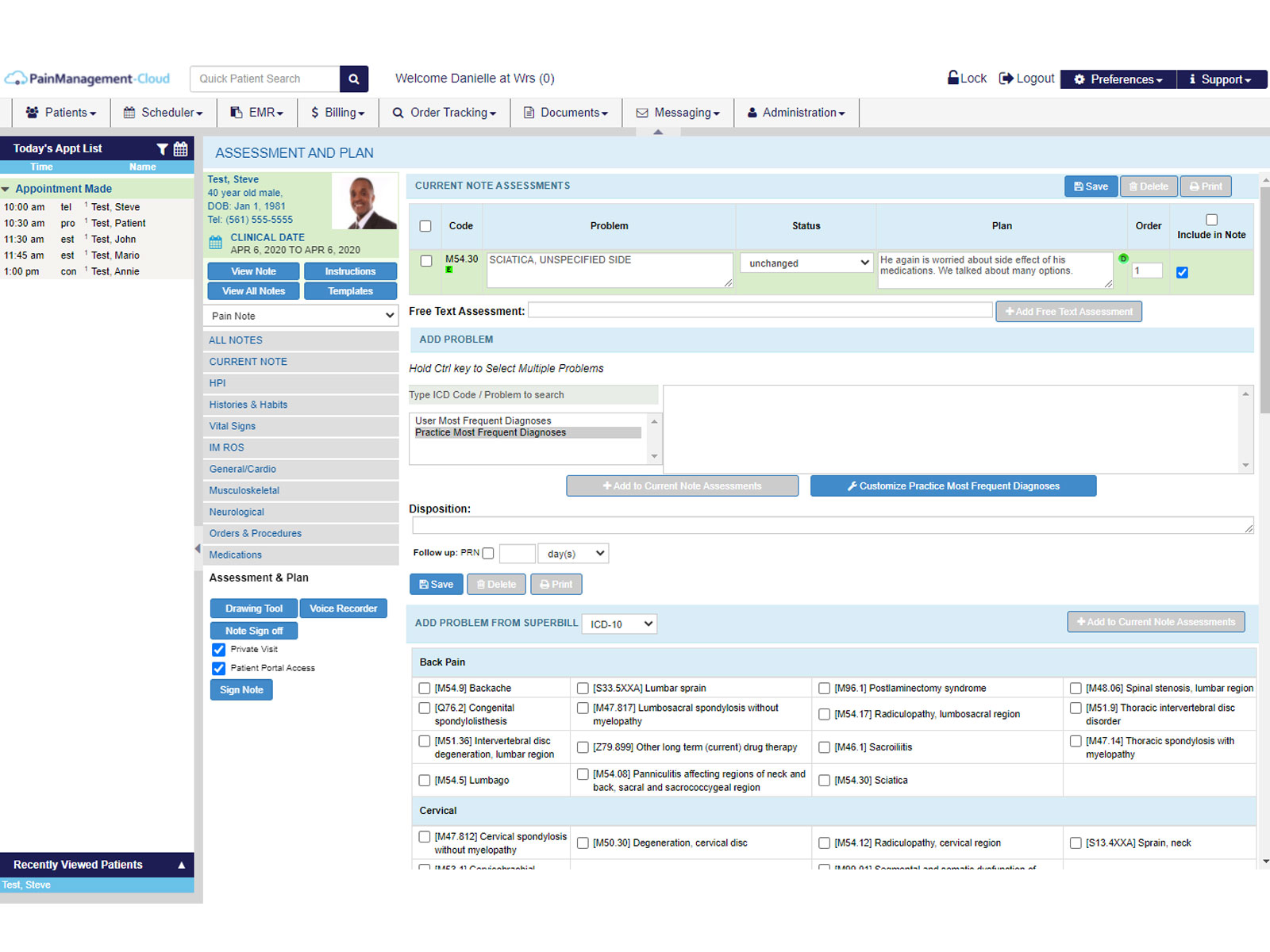Image resolution: width=1270 pixels, height=952 pixels.
Task: Click the green D indicator beside the plan
Action: 1123,258
